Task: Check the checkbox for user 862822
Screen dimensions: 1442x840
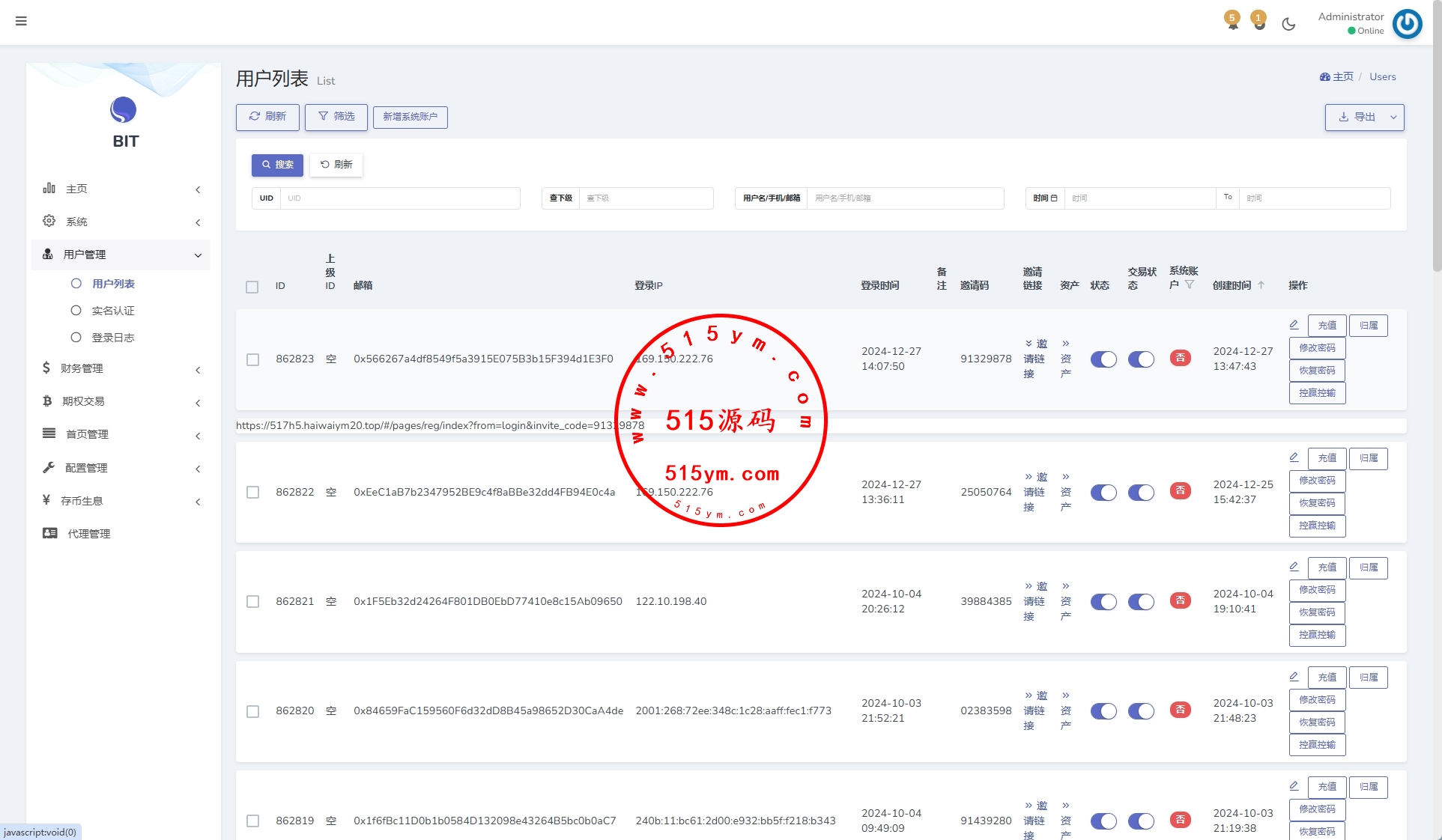Action: [x=253, y=493]
